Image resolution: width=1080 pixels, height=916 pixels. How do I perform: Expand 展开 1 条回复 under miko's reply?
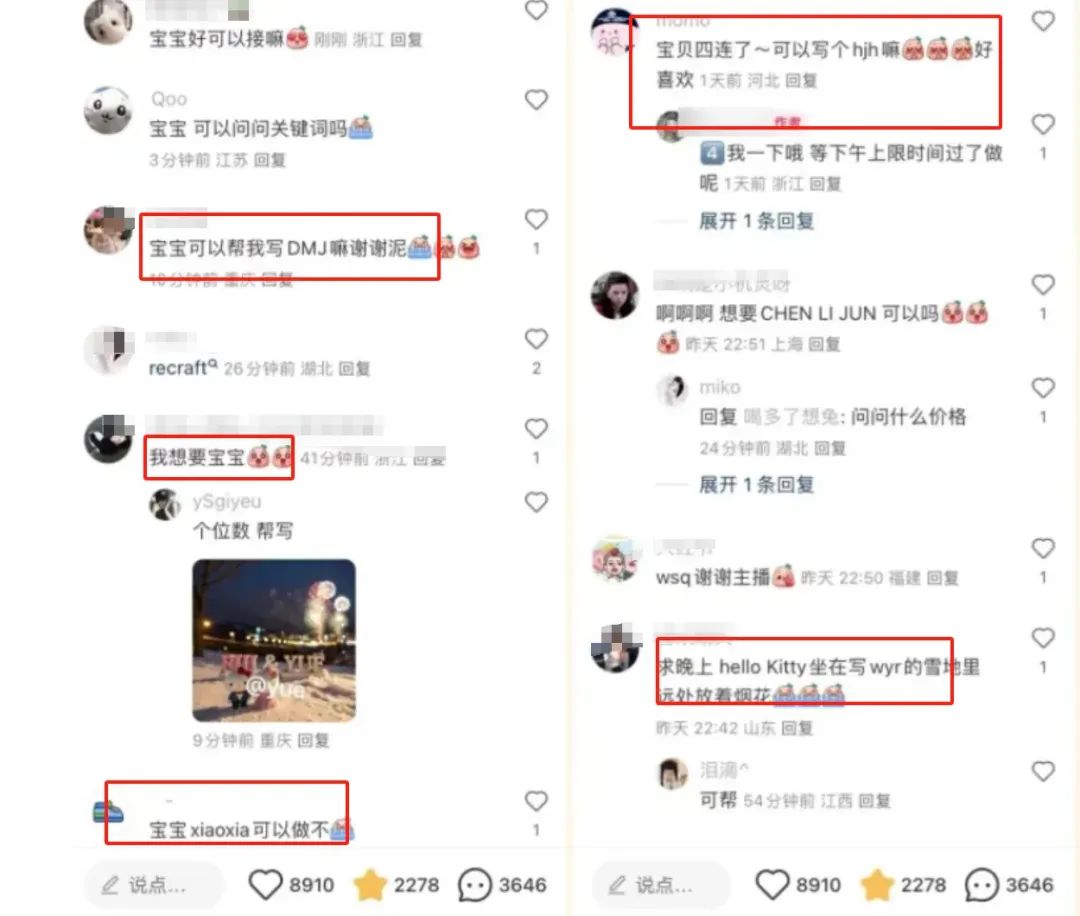(756, 485)
